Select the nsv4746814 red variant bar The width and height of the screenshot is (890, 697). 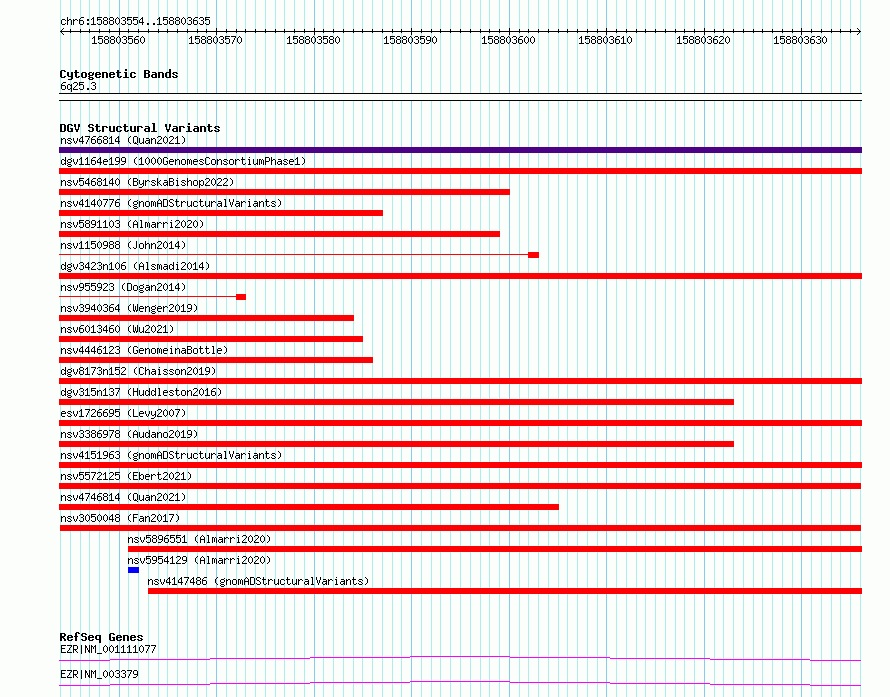click(x=309, y=507)
